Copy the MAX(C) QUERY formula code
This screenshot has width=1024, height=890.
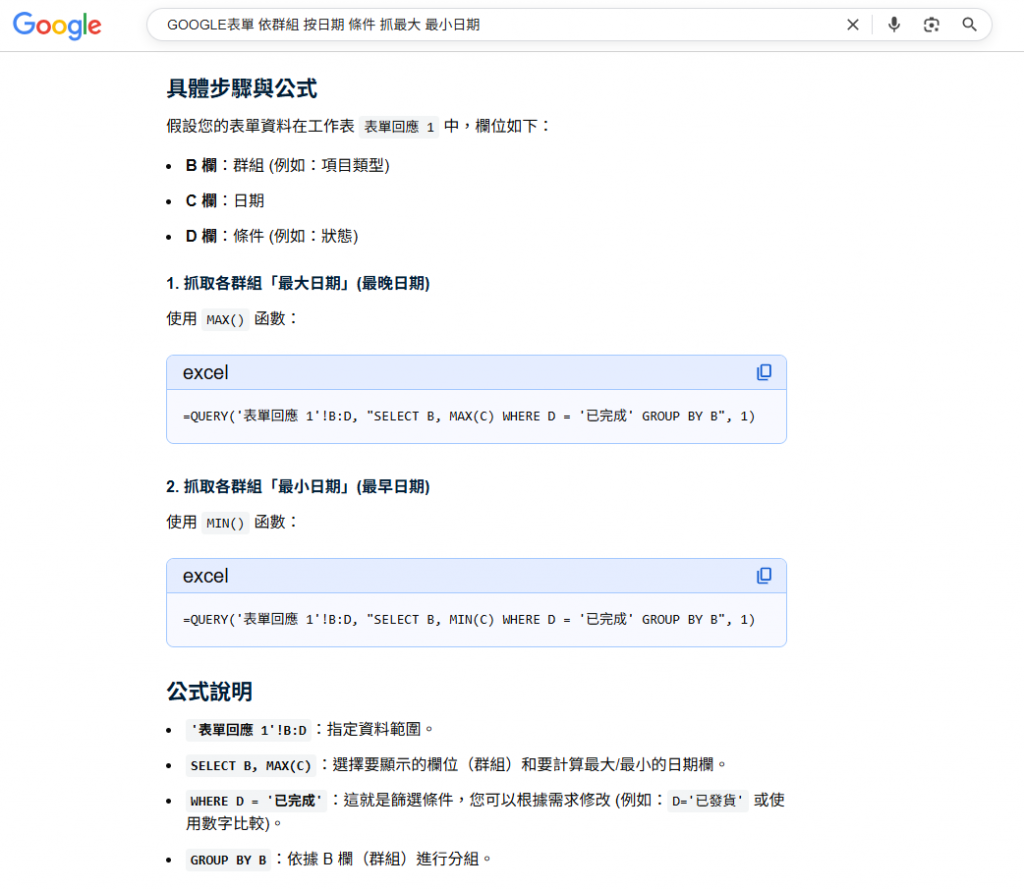[763, 372]
